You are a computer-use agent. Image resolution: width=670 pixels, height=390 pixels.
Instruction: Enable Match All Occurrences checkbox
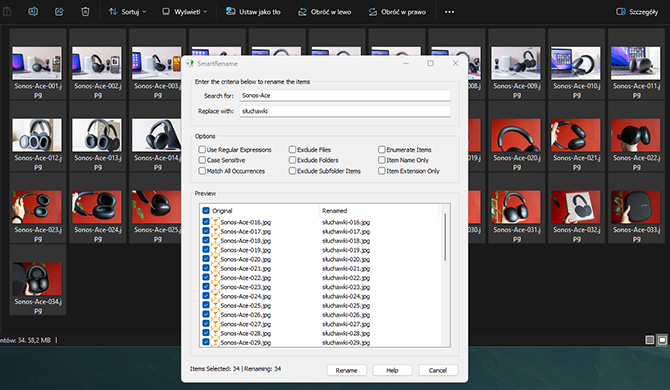(x=202, y=171)
